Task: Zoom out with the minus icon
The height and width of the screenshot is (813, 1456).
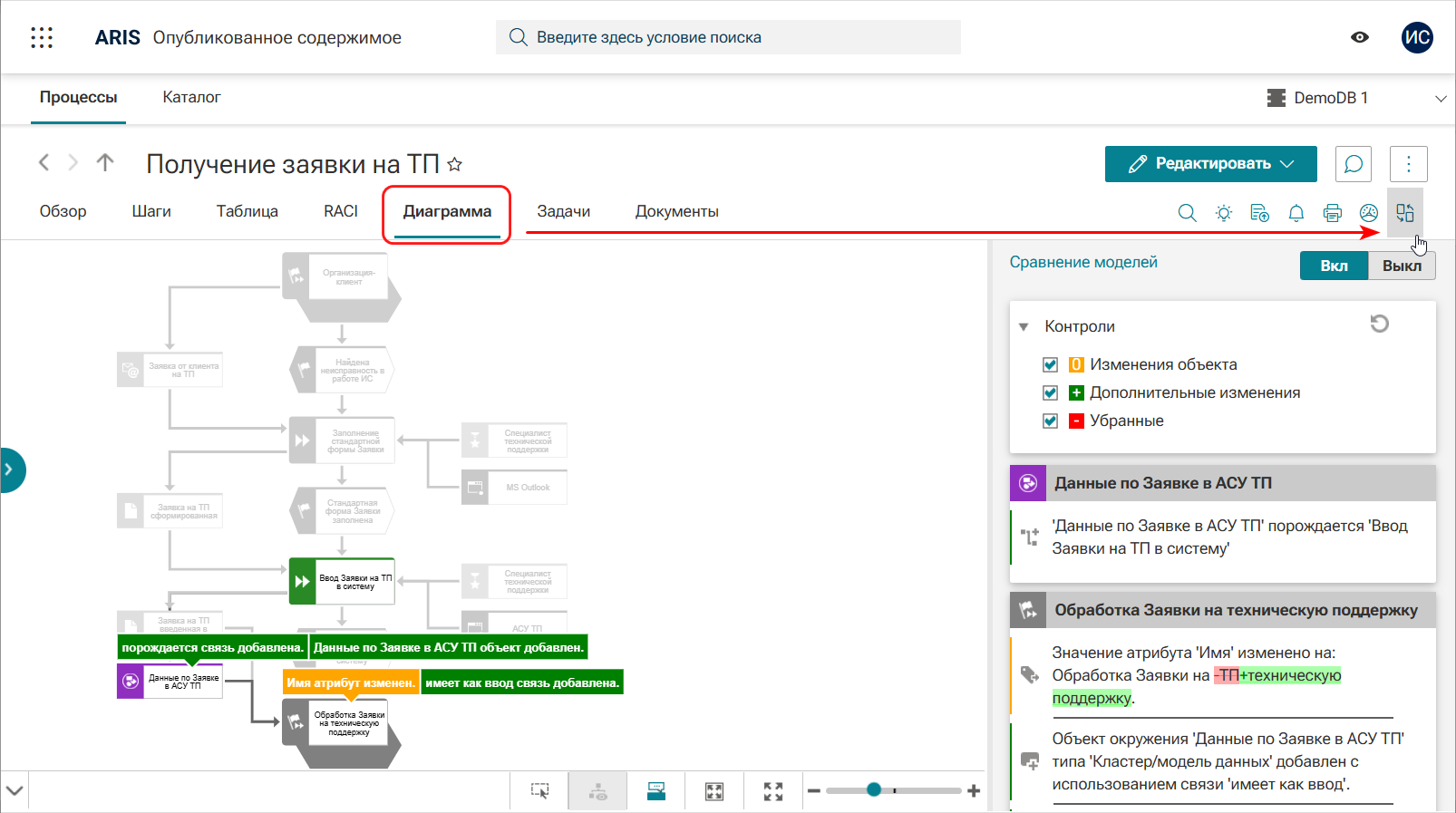Action: click(813, 791)
